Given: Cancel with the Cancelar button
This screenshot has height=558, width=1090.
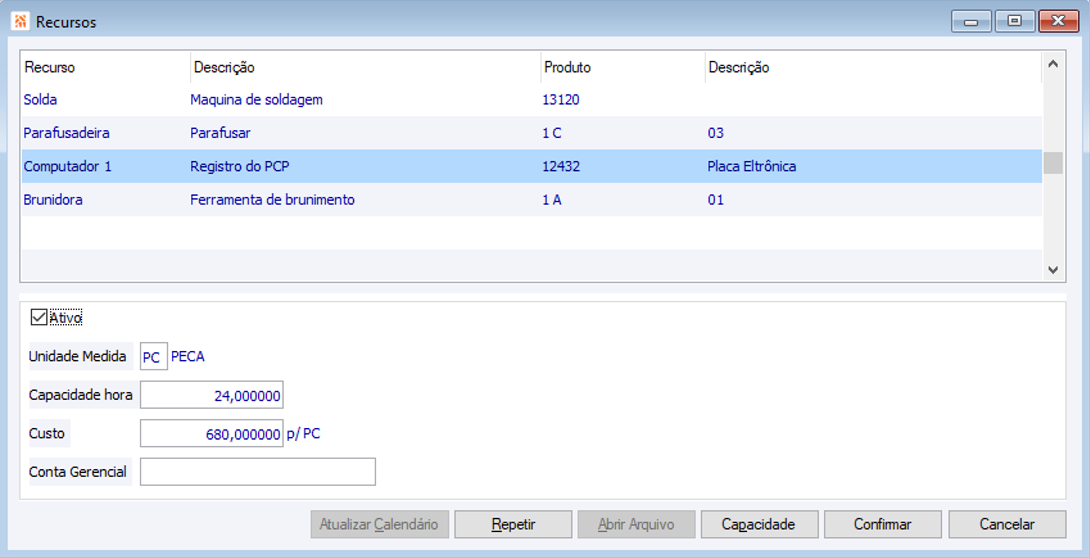Looking at the screenshot, I should [x=1007, y=525].
